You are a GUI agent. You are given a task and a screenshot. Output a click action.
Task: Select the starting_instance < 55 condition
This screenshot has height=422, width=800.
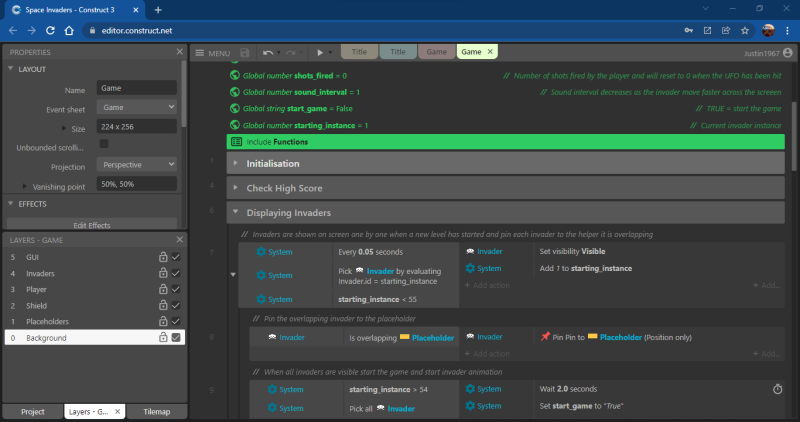pyautogui.click(x=396, y=299)
